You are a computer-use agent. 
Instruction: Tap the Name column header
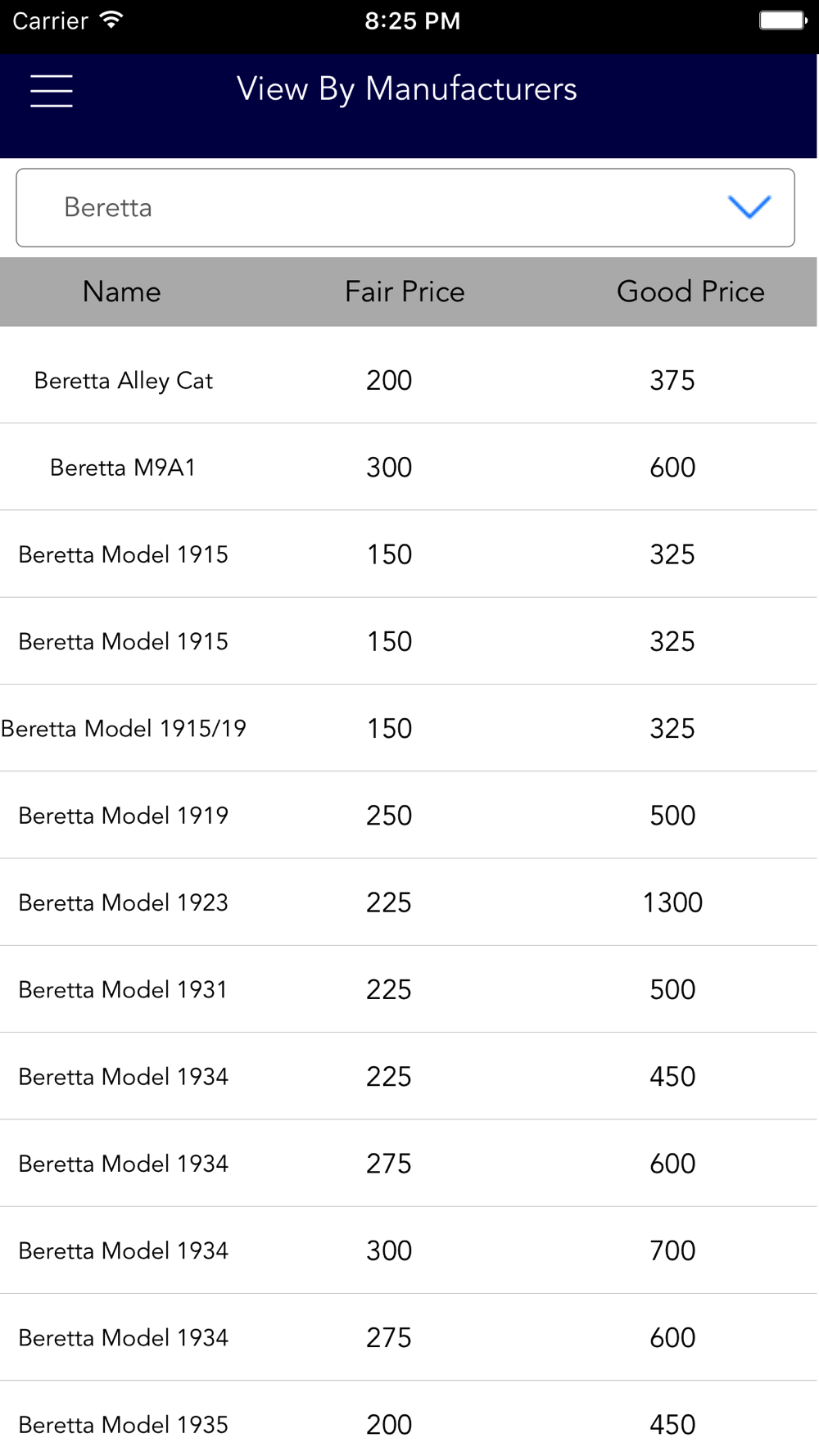(122, 292)
